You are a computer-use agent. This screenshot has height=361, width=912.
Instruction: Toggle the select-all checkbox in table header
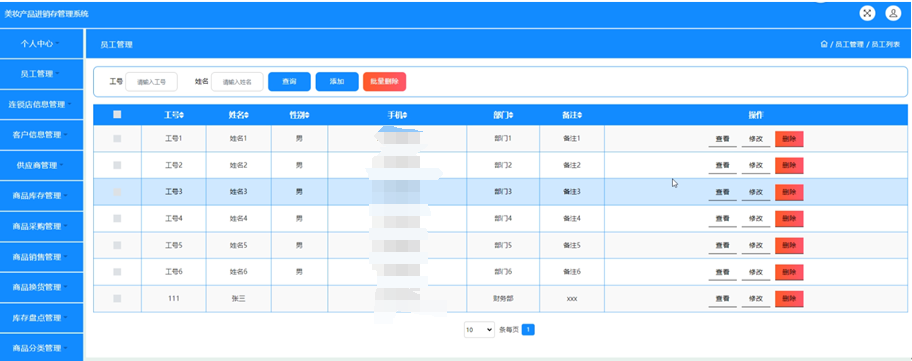(x=117, y=115)
